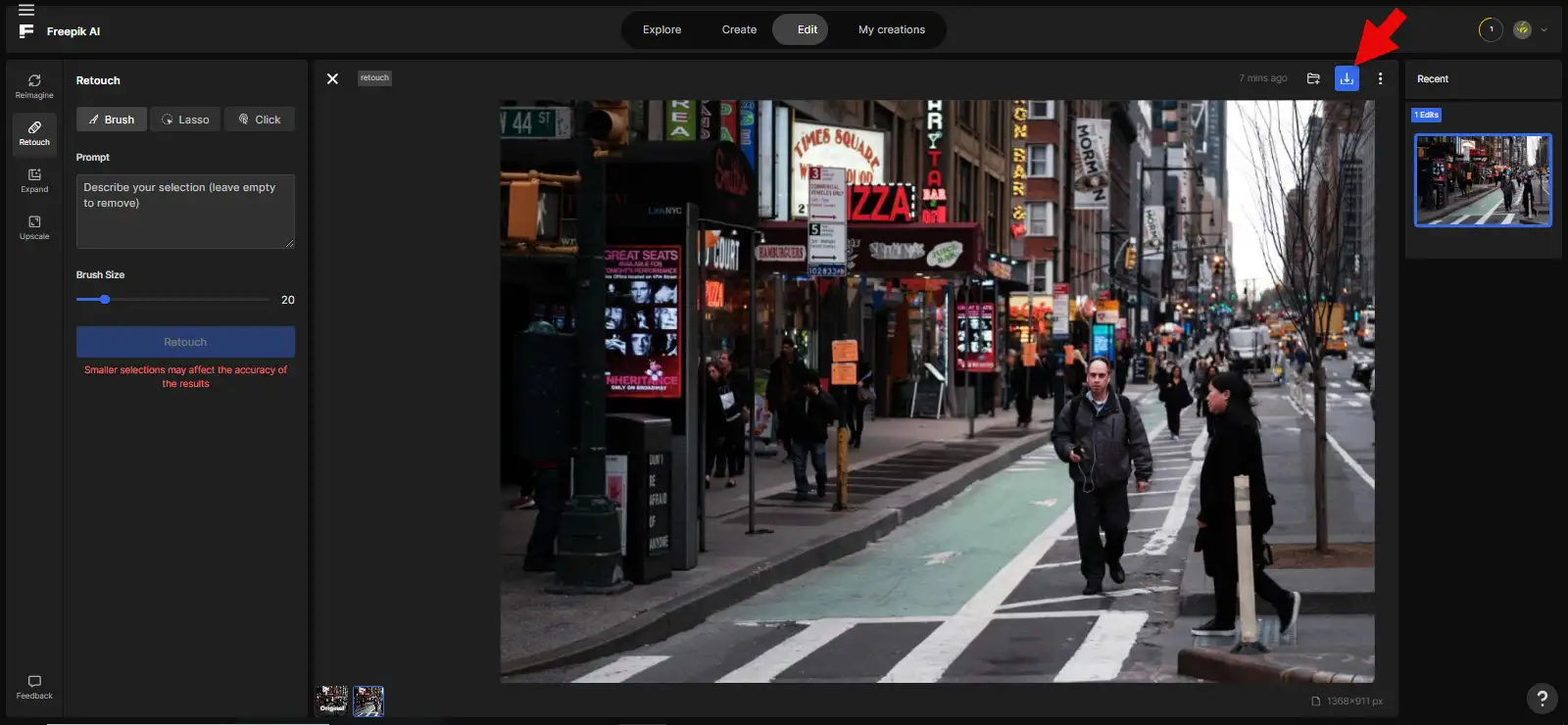Expand the account dropdown chevron
The width and height of the screenshot is (1568, 725).
(1543, 29)
